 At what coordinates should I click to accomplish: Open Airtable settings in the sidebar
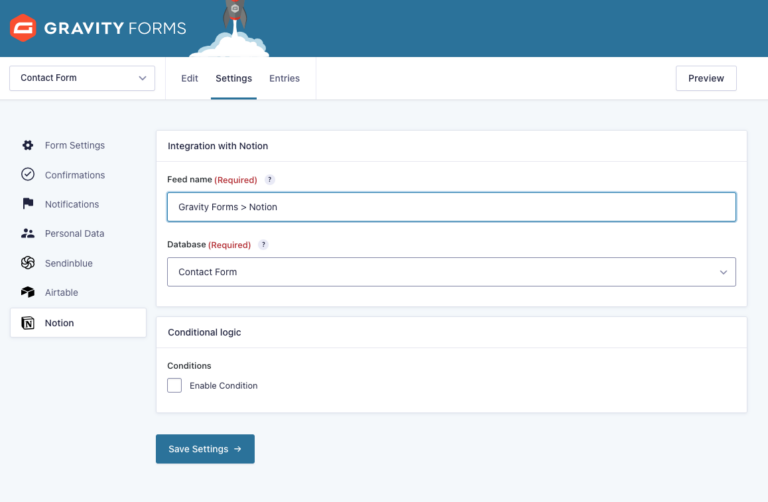click(x=61, y=292)
